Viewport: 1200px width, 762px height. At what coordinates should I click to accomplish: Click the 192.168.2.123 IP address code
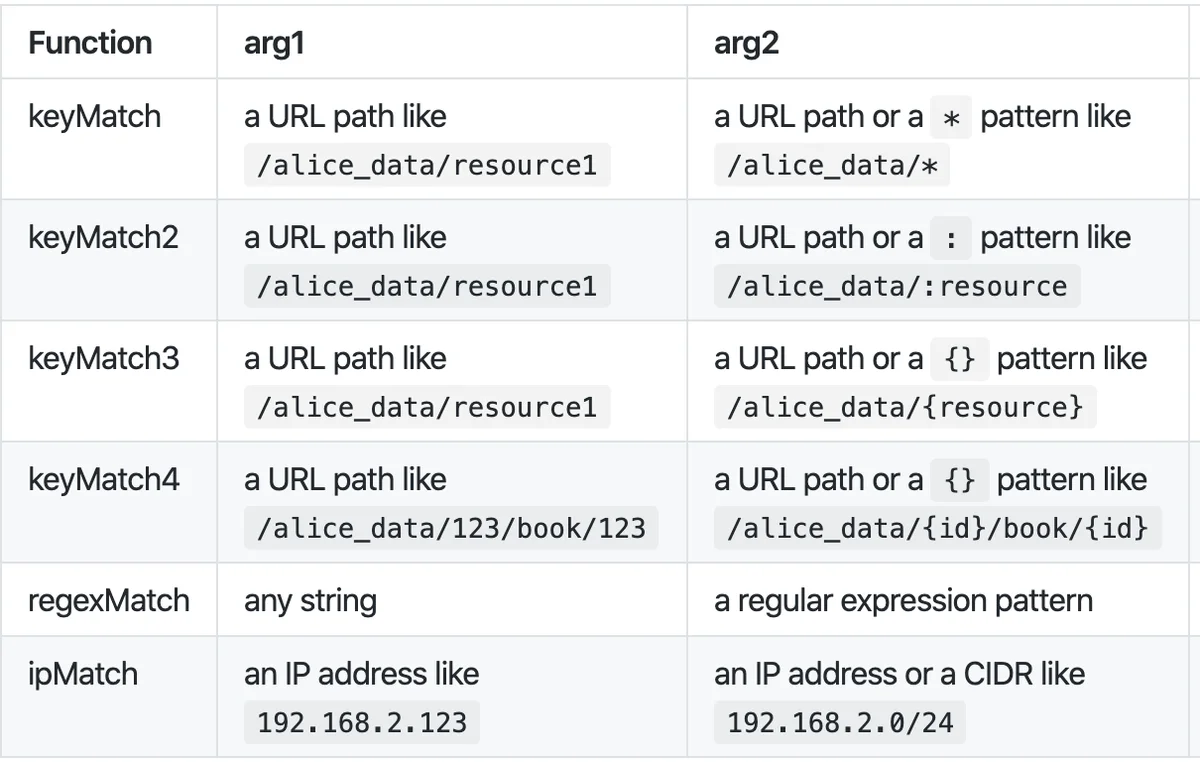(362, 723)
